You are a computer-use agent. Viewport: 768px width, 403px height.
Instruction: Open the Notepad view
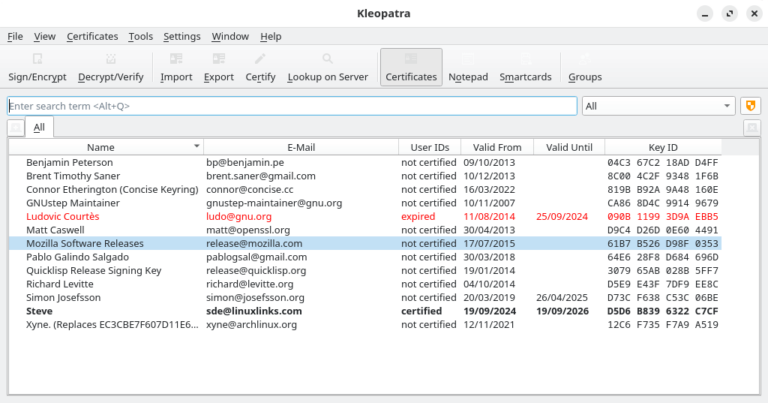click(x=468, y=67)
